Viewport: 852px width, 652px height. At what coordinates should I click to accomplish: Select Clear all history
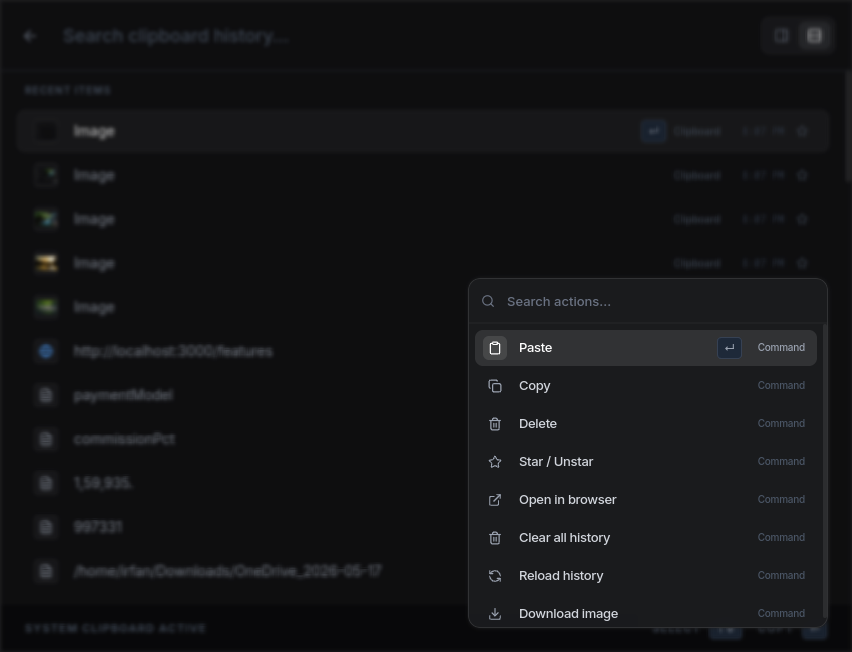pos(646,538)
